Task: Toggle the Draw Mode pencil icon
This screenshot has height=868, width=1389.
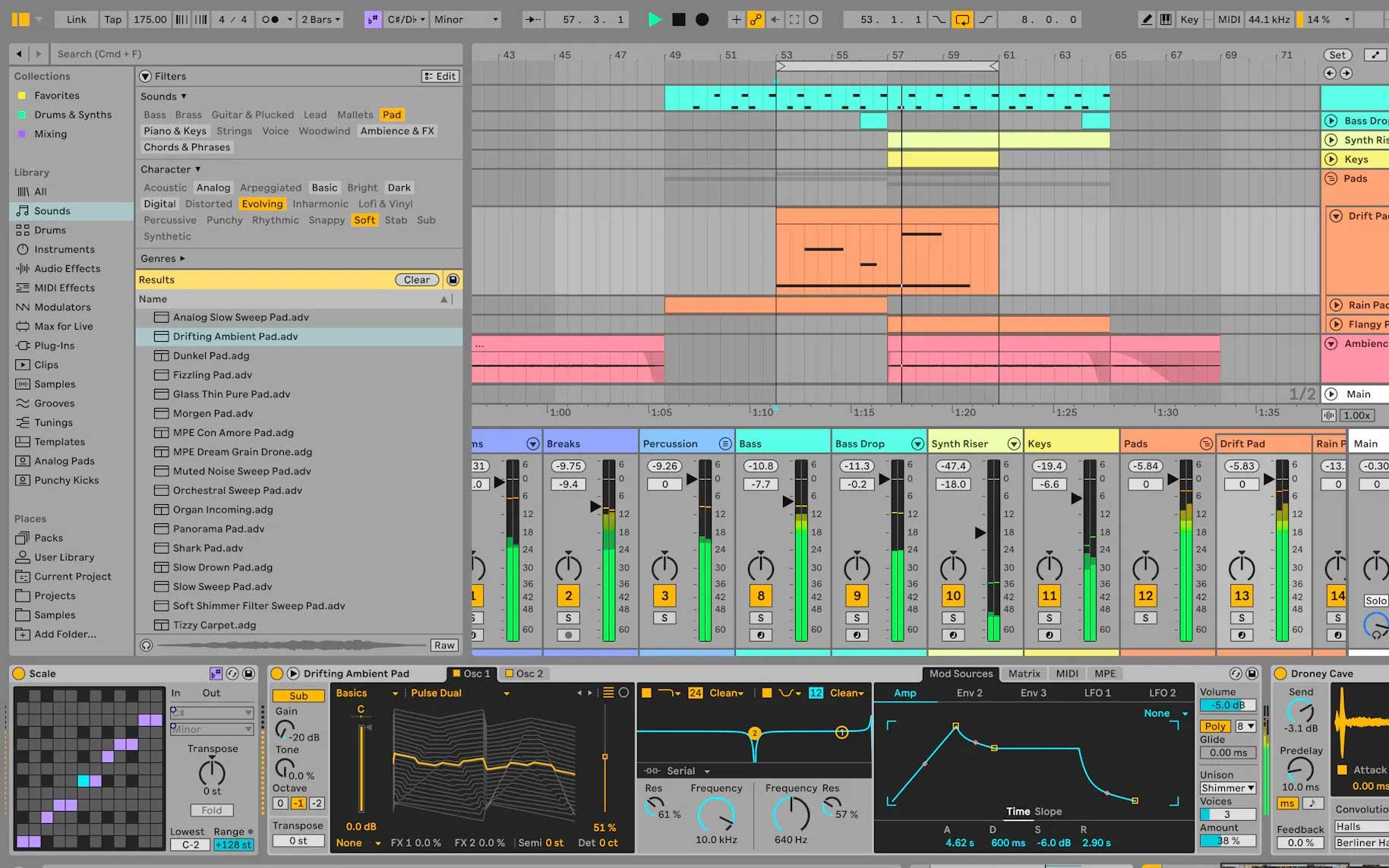Action: pos(1146,20)
